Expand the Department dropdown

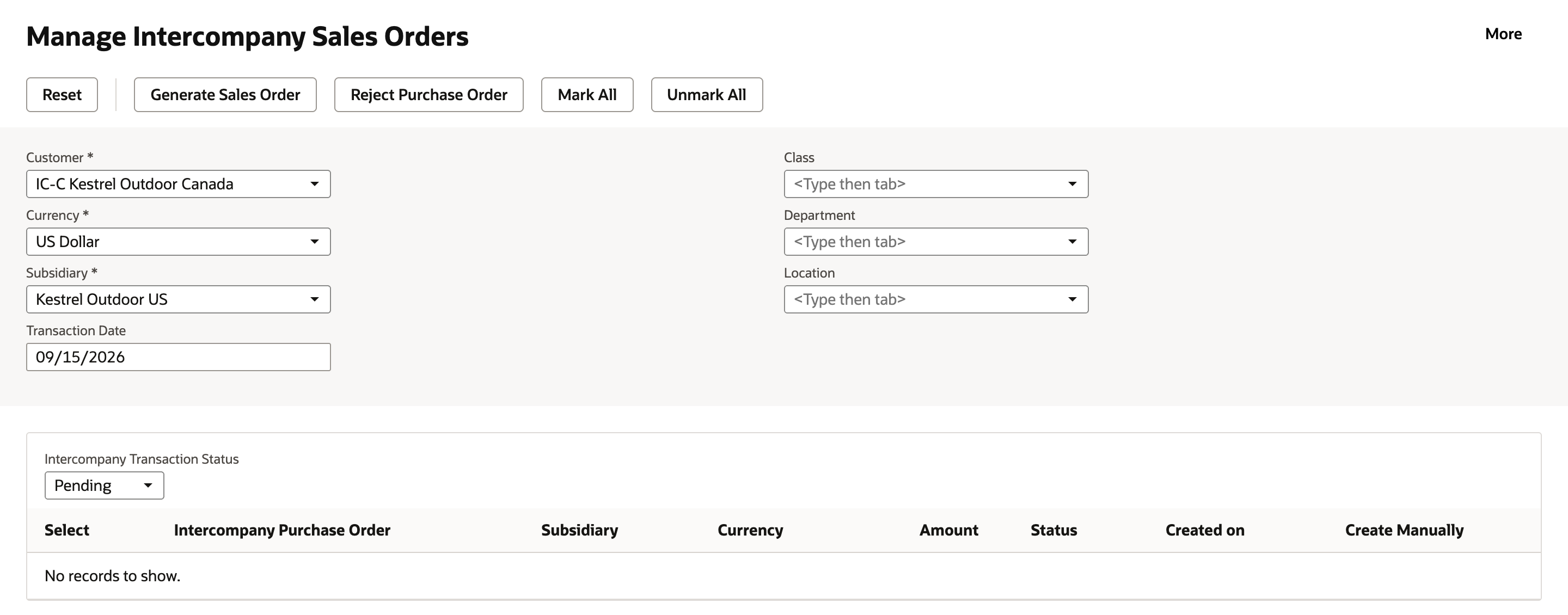point(936,242)
